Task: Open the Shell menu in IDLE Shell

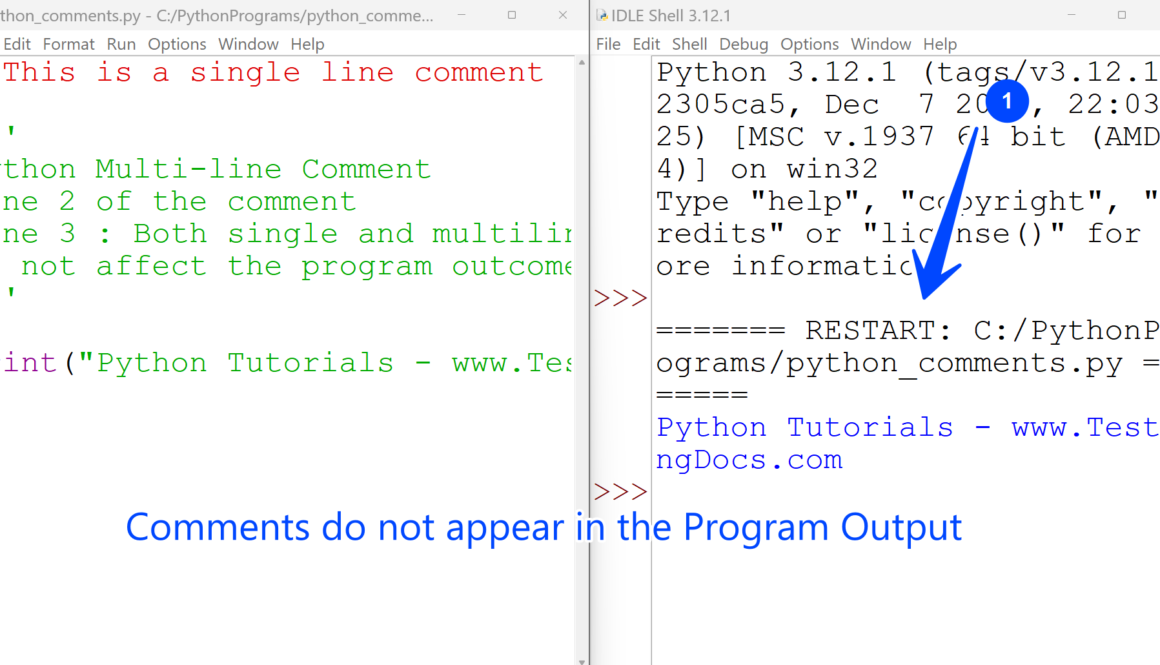Action: point(689,44)
